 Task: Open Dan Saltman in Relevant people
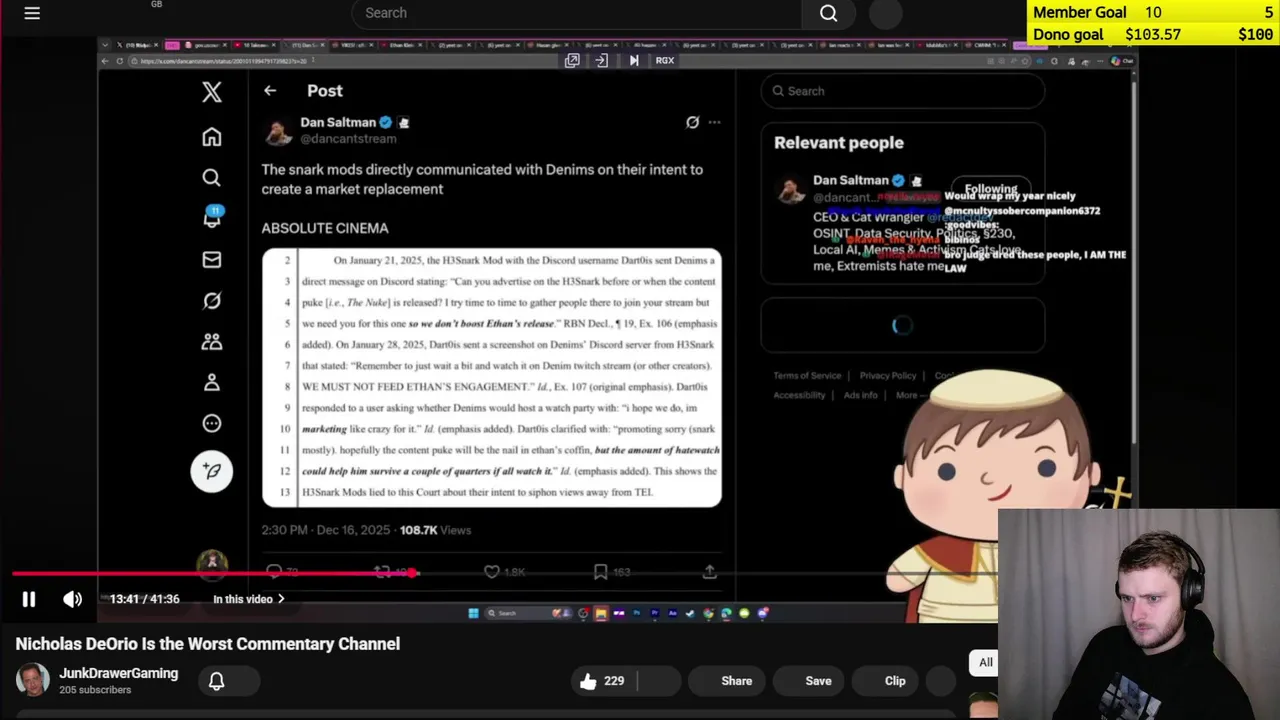[x=851, y=180]
